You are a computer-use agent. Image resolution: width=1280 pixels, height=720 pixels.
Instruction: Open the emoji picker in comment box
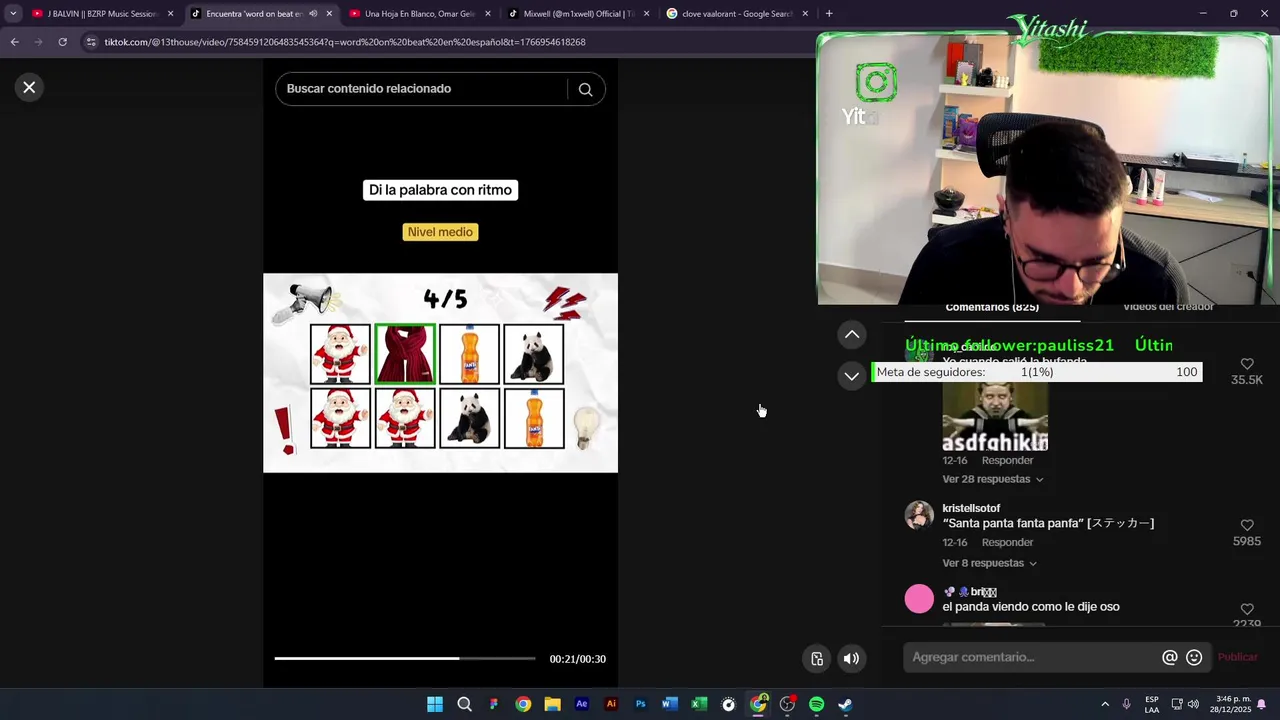click(1194, 657)
